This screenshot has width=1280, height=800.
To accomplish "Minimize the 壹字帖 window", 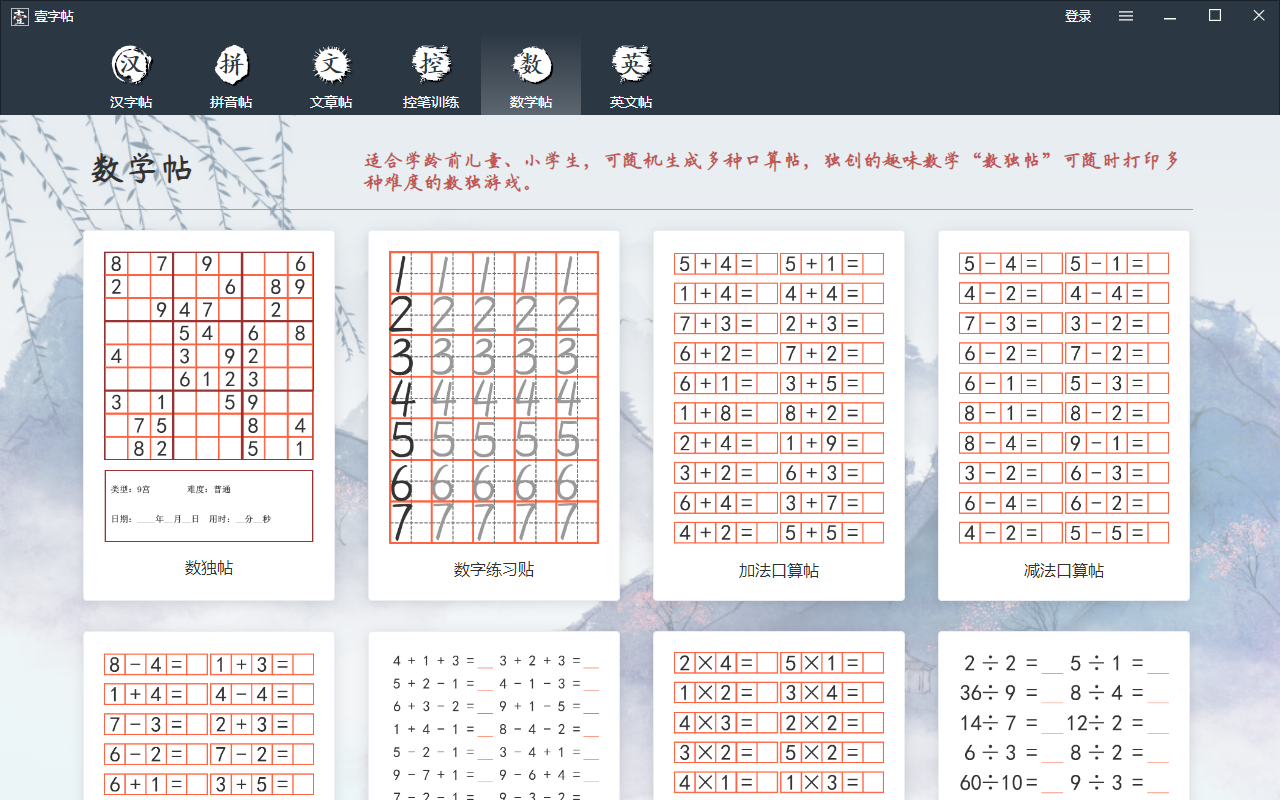I will [x=1170, y=16].
